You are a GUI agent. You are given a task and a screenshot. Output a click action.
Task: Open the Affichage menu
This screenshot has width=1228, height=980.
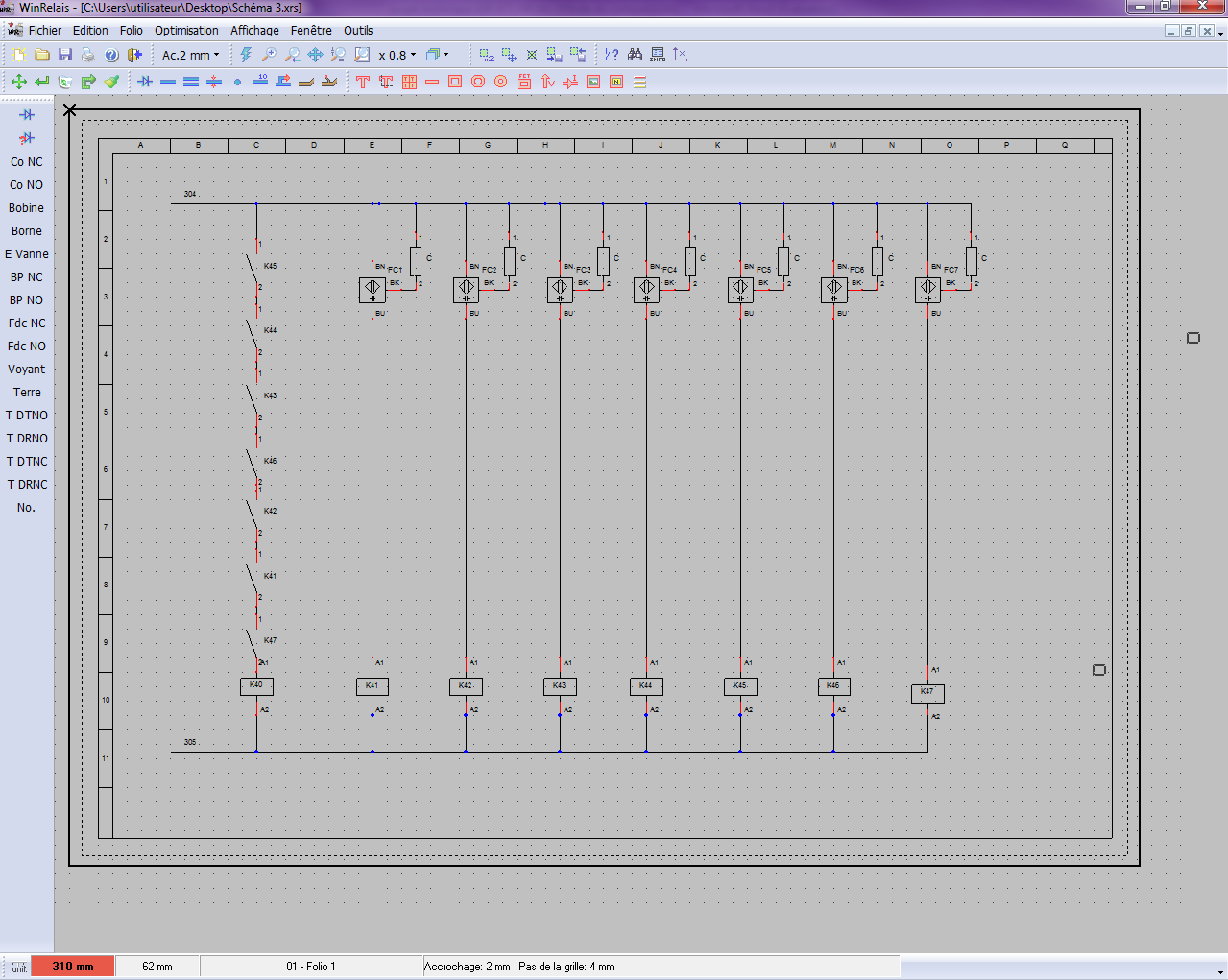click(x=254, y=31)
